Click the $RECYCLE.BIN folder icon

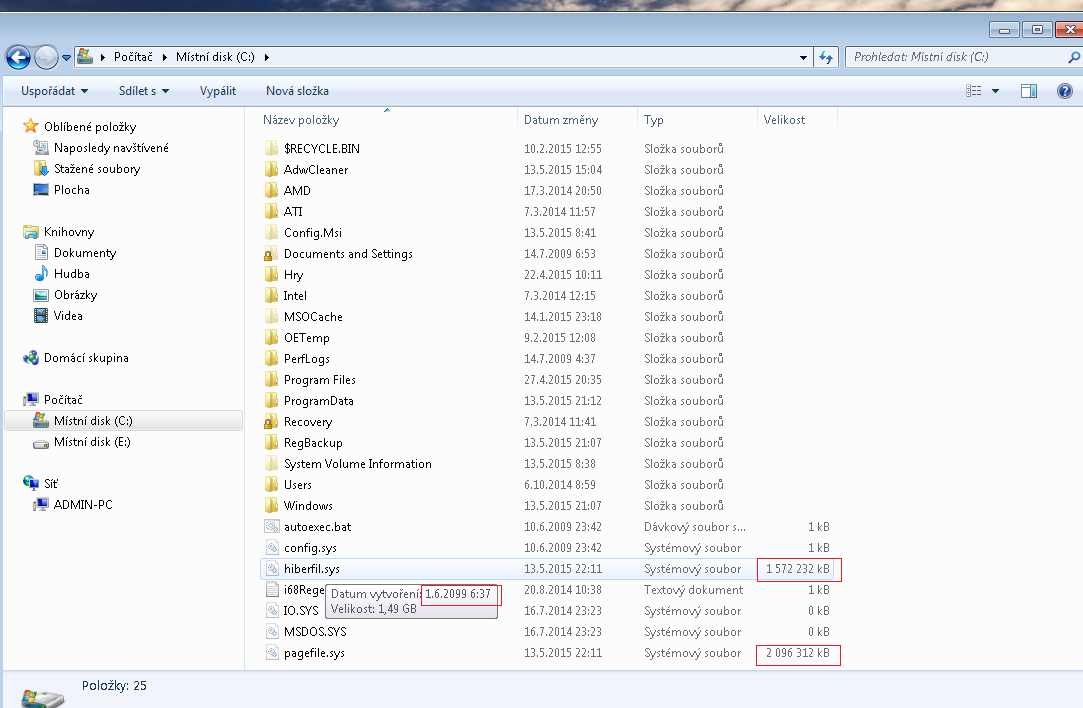tap(271, 149)
